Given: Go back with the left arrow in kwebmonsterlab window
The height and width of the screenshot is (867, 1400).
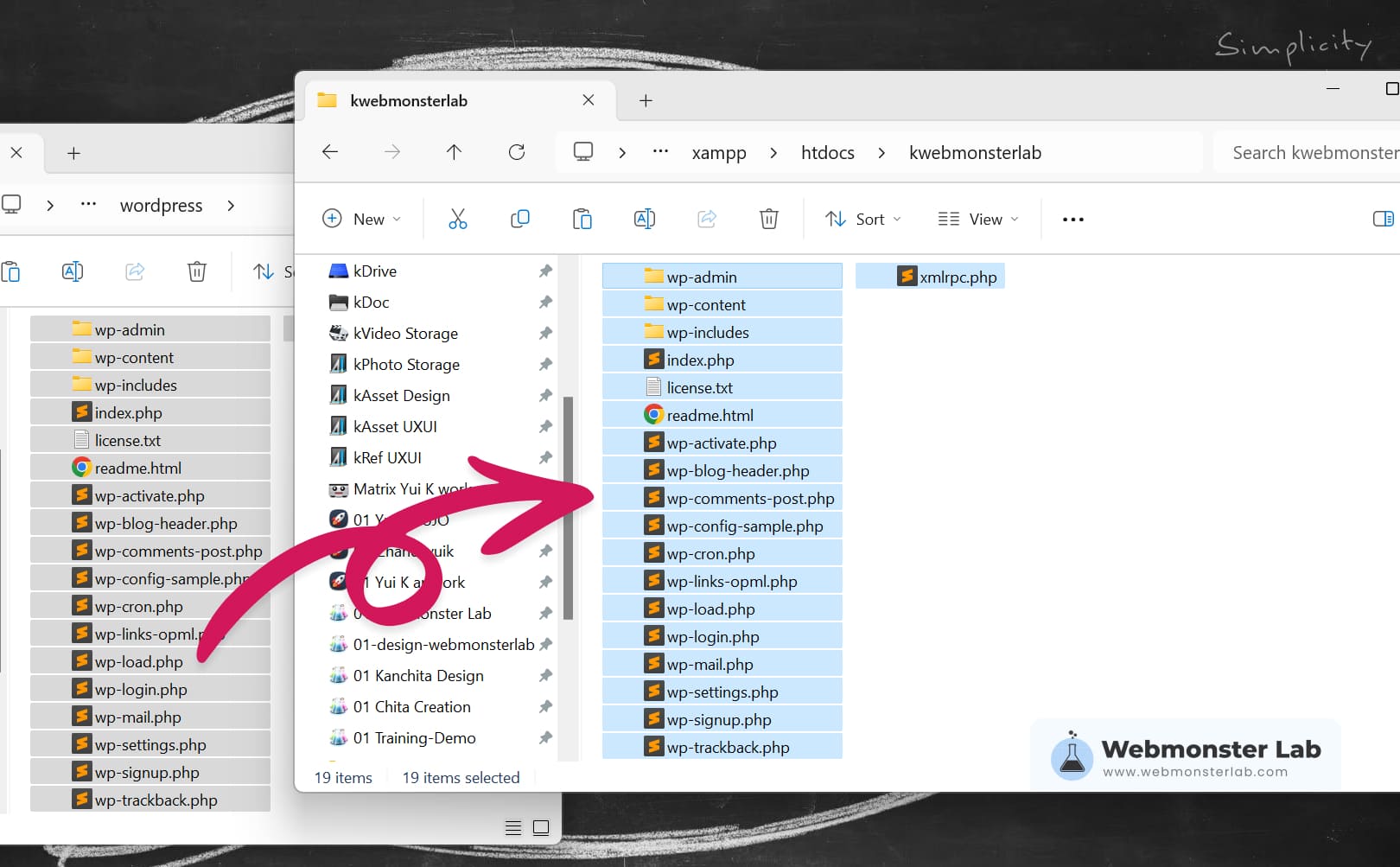Looking at the screenshot, I should click(330, 152).
